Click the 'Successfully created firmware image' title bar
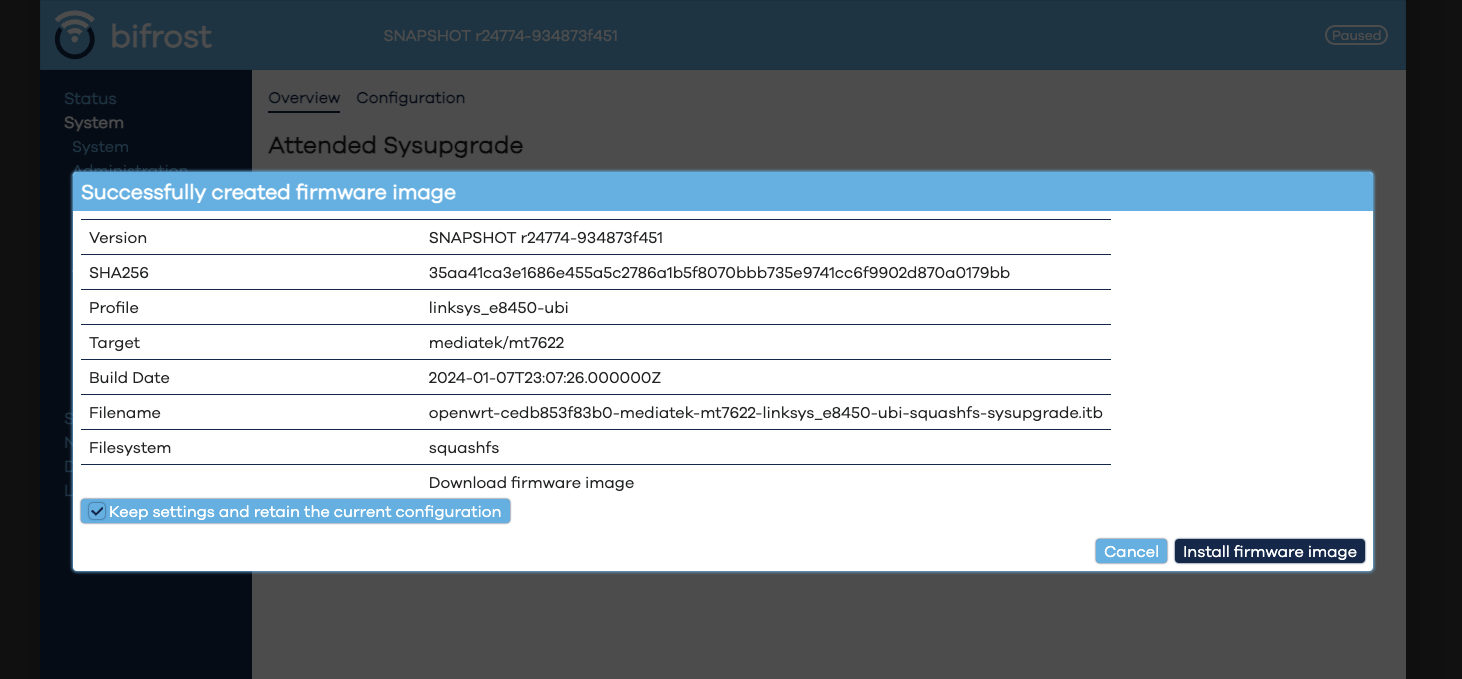Image resolution: width=1462 pixels, height=679 pixels. click(268, 192)
